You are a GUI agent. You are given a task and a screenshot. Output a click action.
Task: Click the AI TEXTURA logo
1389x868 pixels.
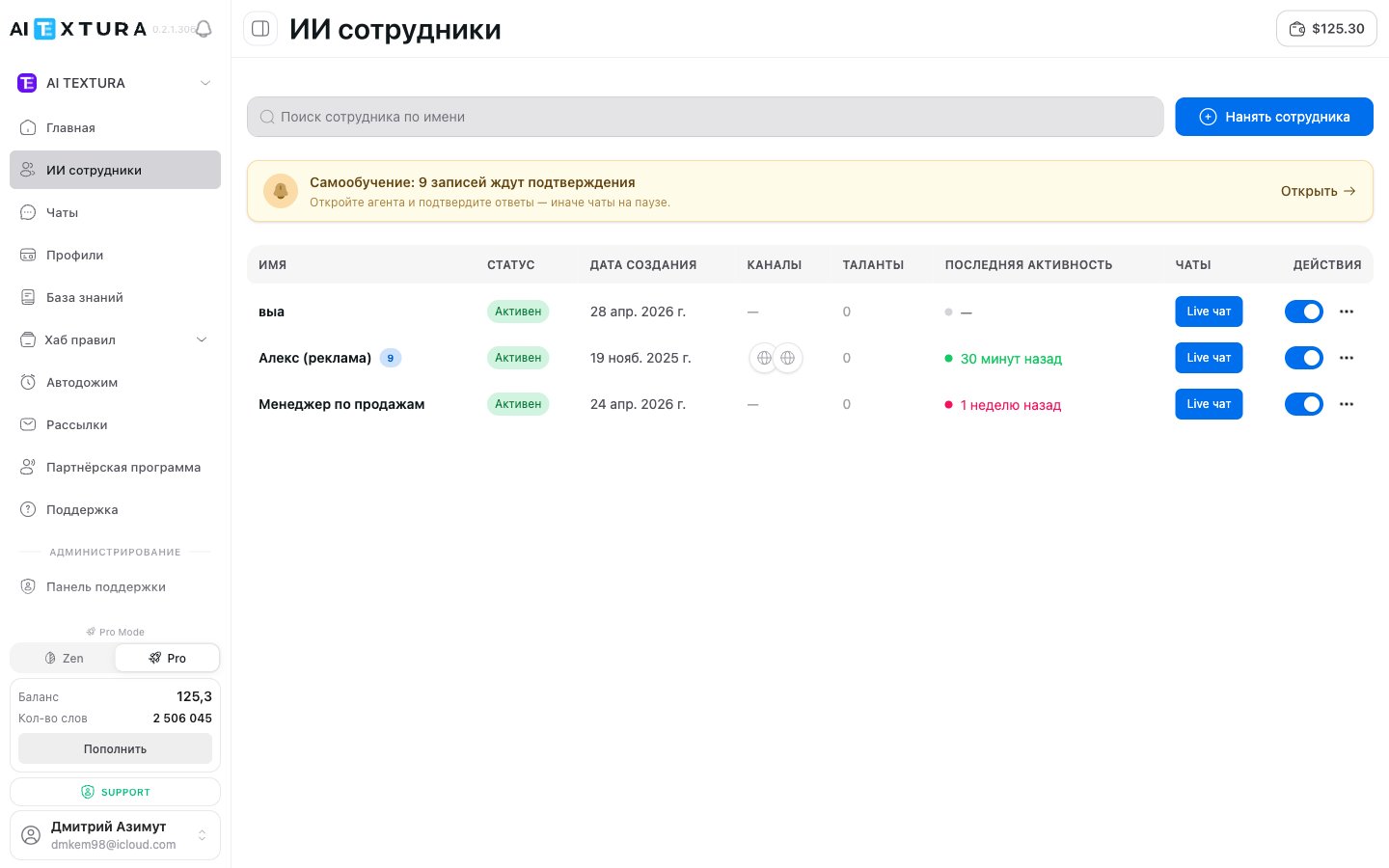[x=78, y=29]
